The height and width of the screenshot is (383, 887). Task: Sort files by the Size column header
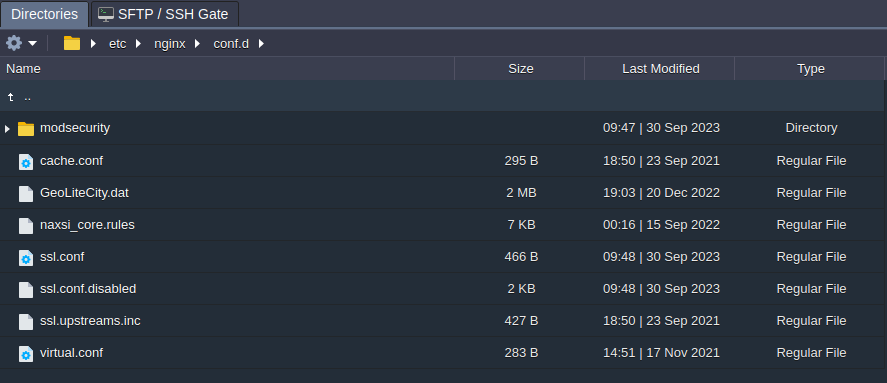pyautogui.click(x=520, y=68)
